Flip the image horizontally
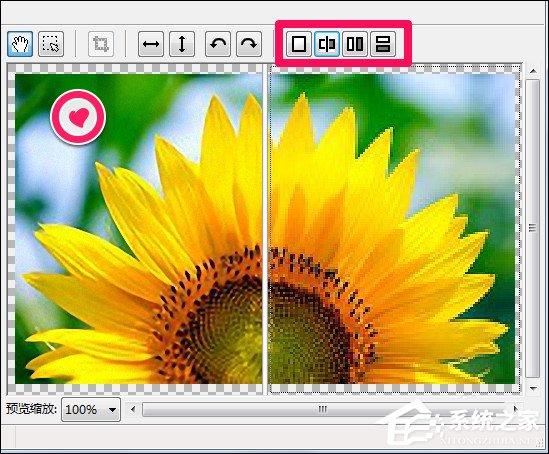 tap(151, 44)
